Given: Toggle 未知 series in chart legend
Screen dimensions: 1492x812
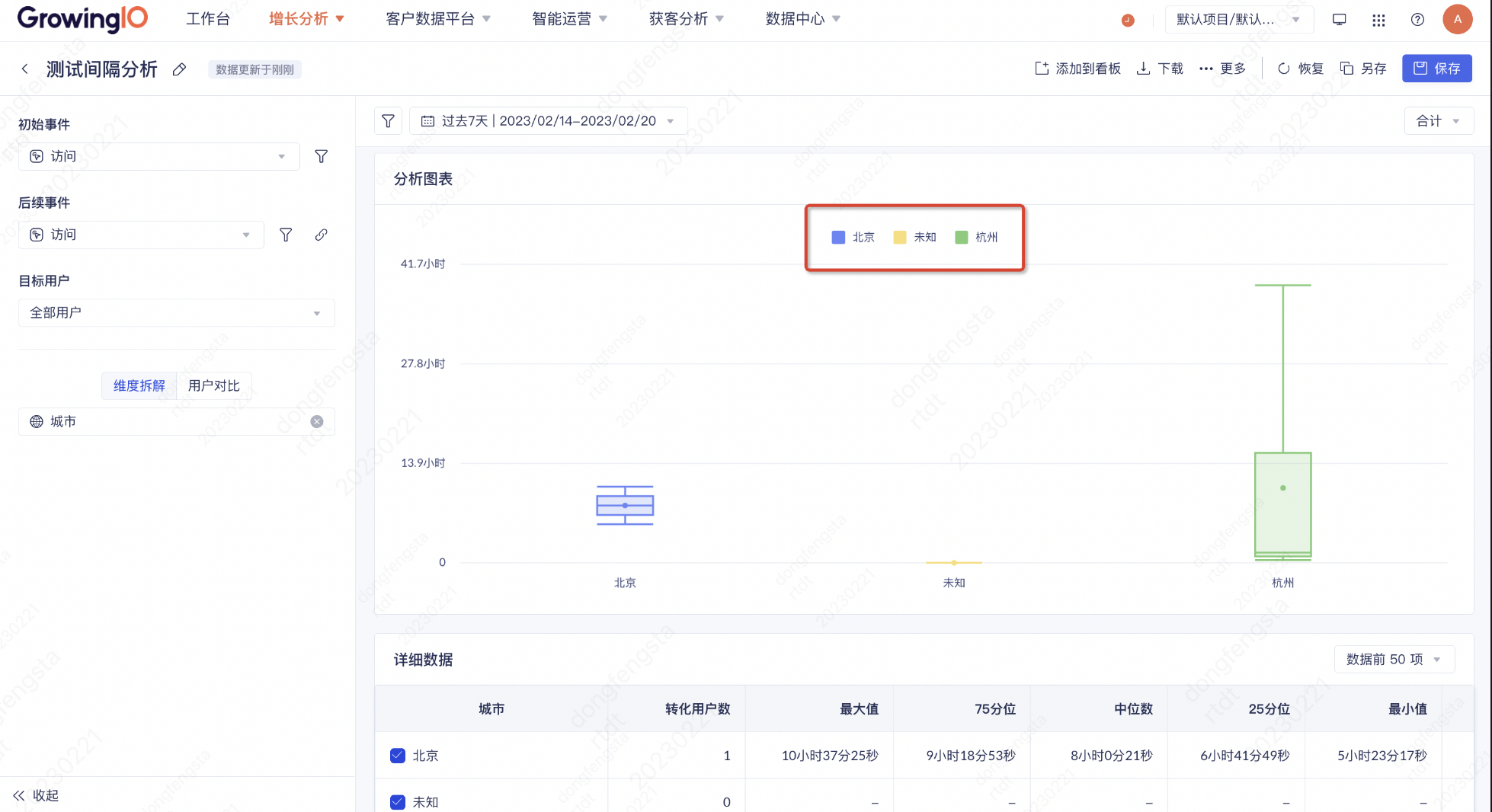Looking at the screenshot, I should coord(914,237).
